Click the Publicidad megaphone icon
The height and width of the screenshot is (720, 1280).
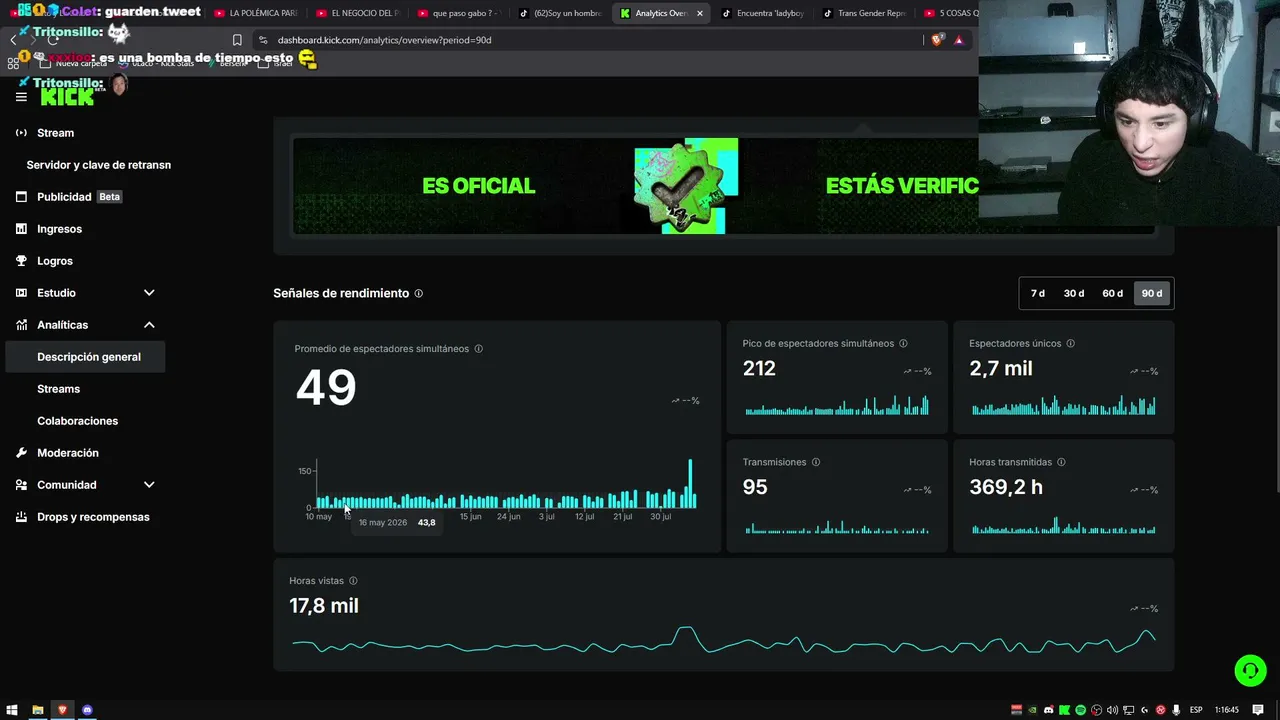(21, 197)
